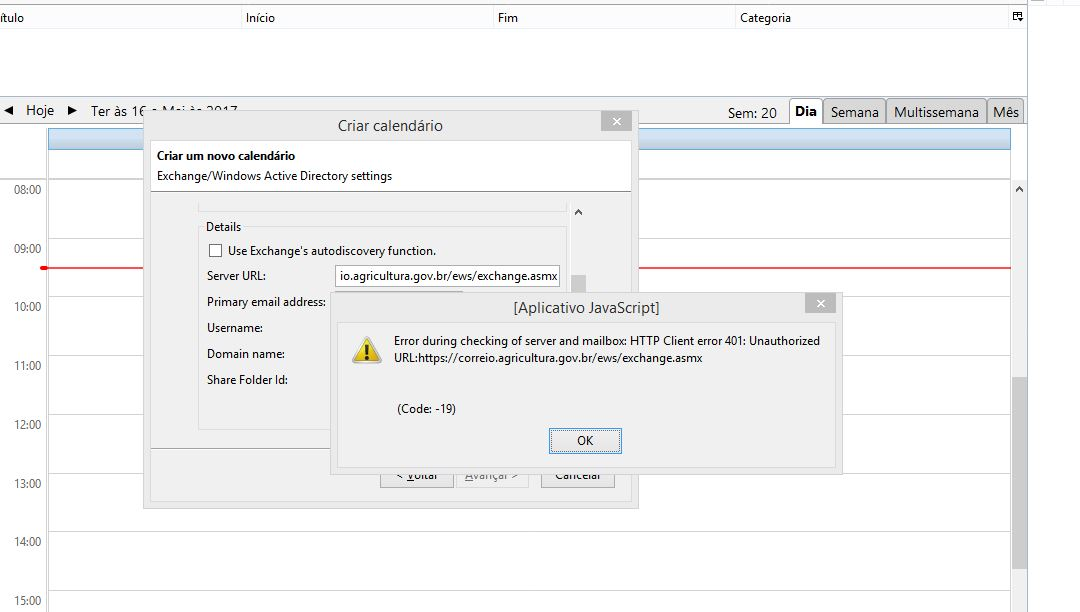
Task: Click the dialog settings scrollbar thumb
Action: pos(579,284)
